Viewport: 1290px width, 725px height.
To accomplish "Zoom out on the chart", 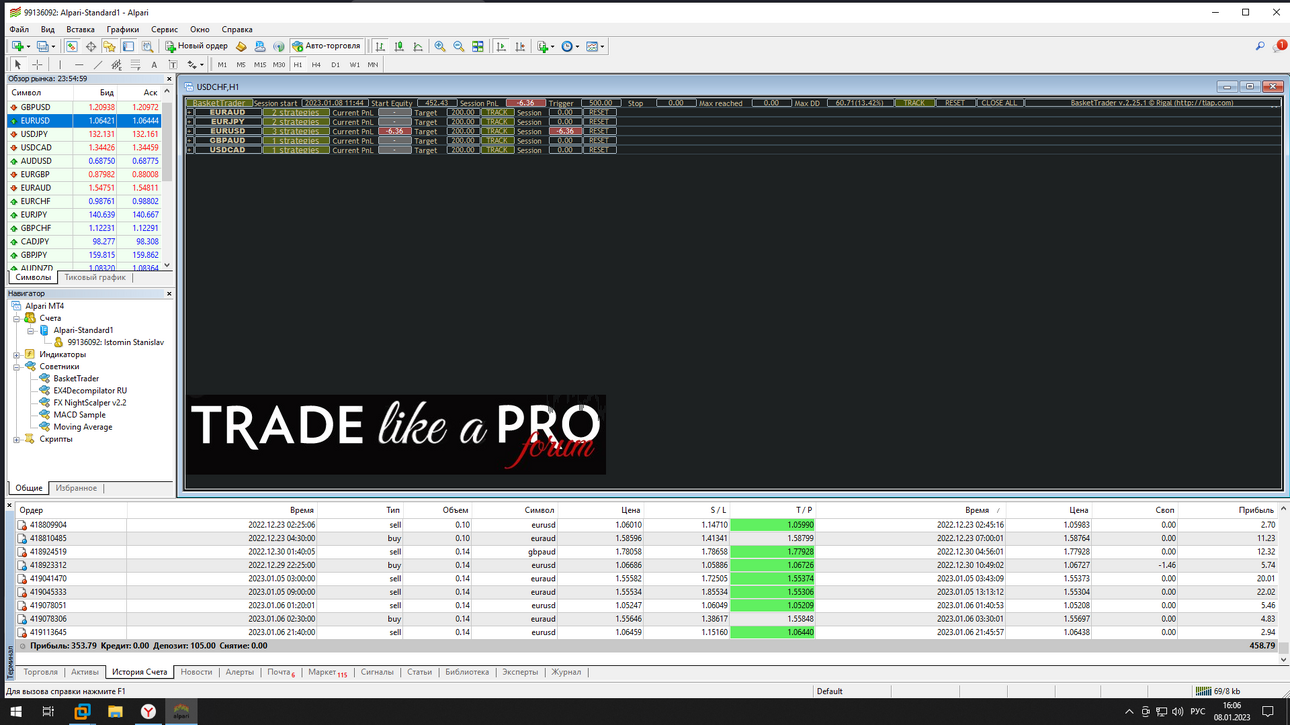I will (x=459, y=46).
